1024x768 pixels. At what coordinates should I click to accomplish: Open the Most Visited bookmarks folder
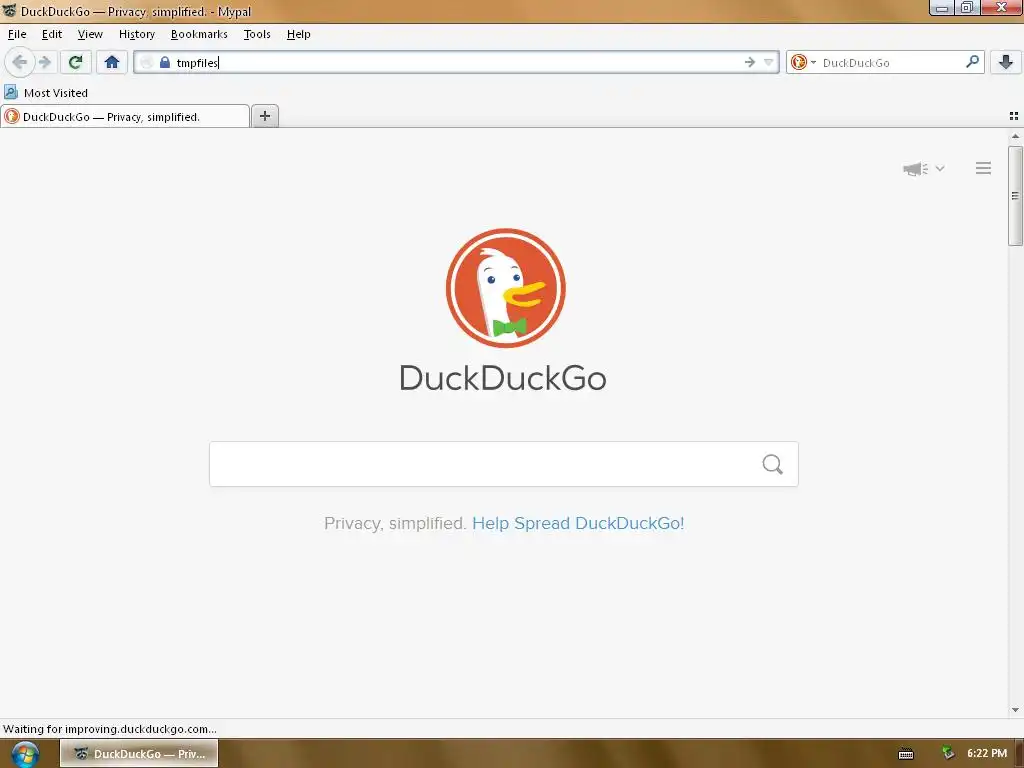[x=46, y=93]
